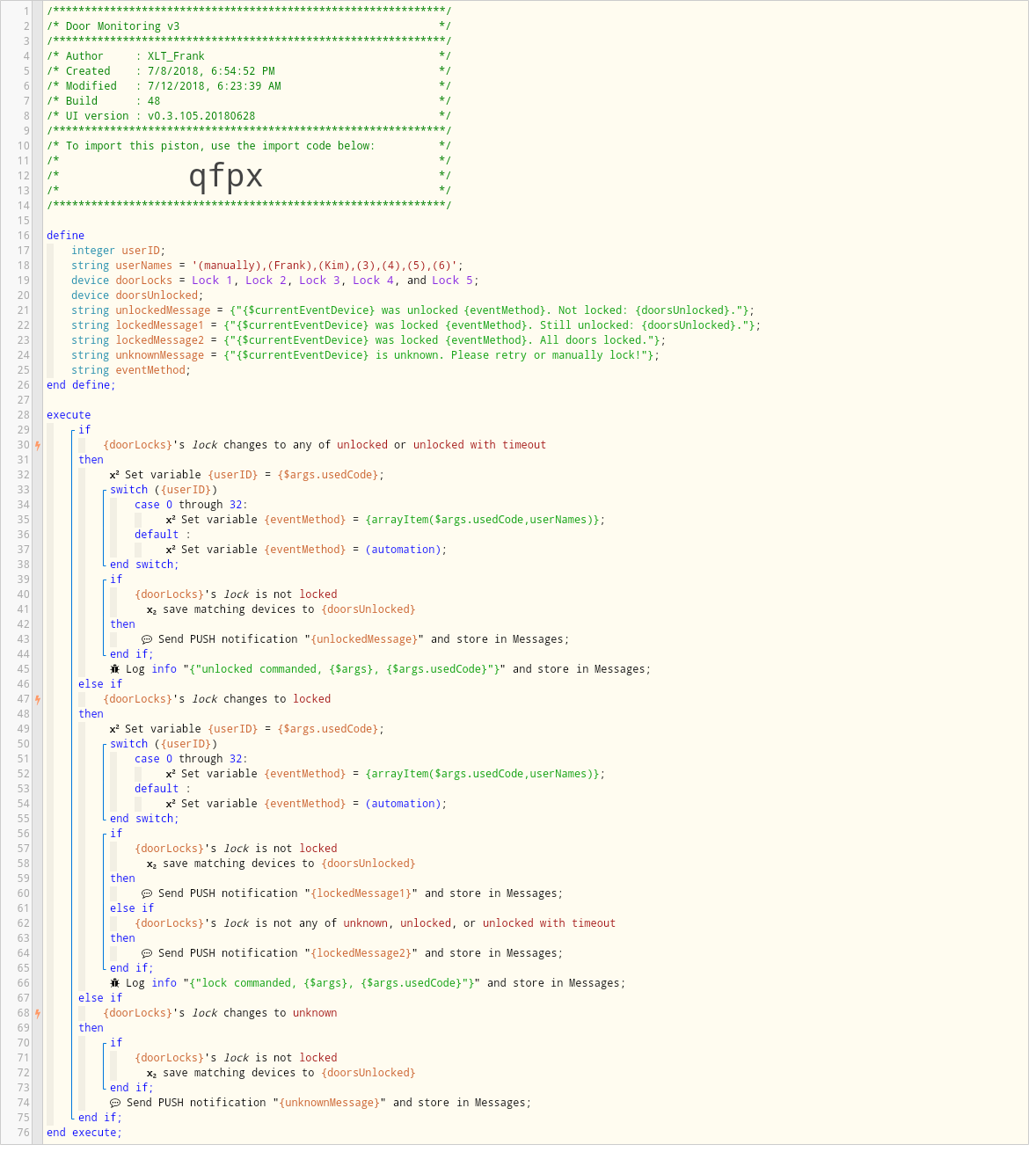Click x² icon on line 37 Set variable

coord(171,550)
